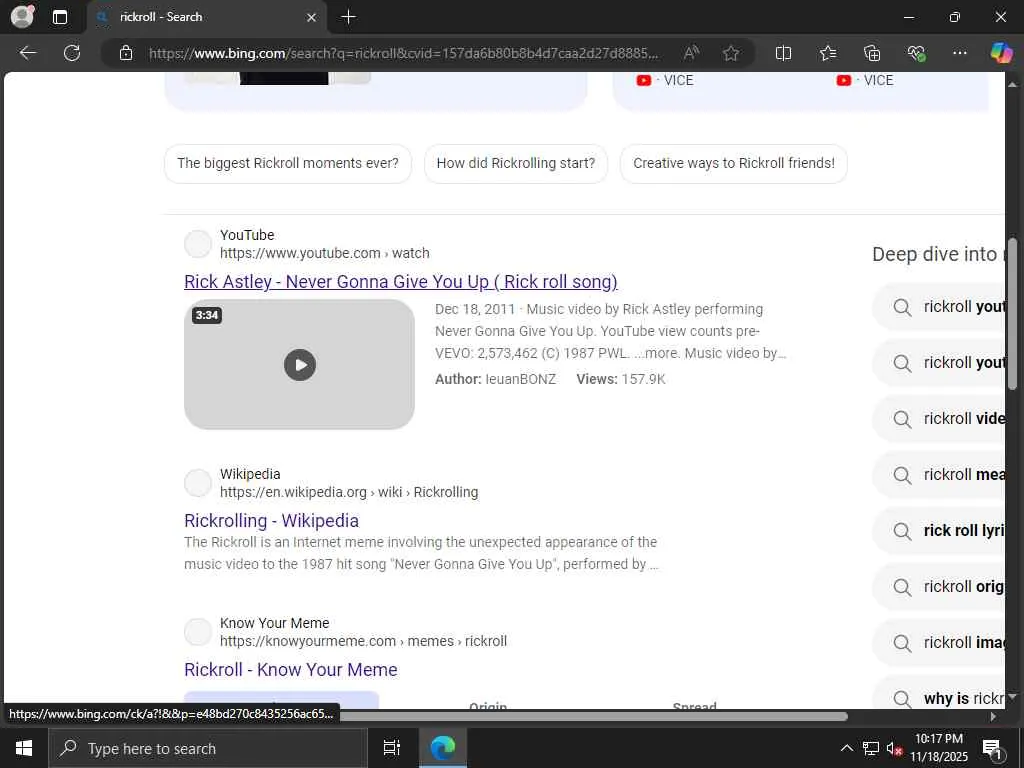
Task: Select the rickroll - Search tab
Action: tap(206, 17)
